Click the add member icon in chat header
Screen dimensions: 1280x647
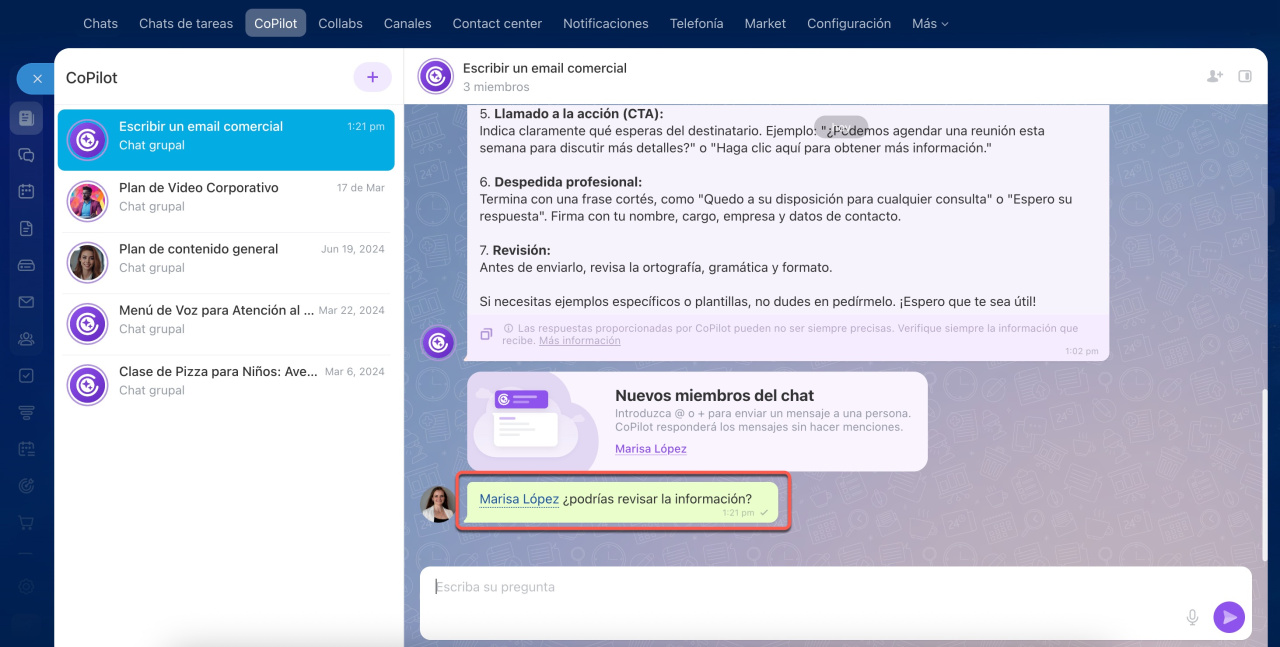coord(1215,76)
